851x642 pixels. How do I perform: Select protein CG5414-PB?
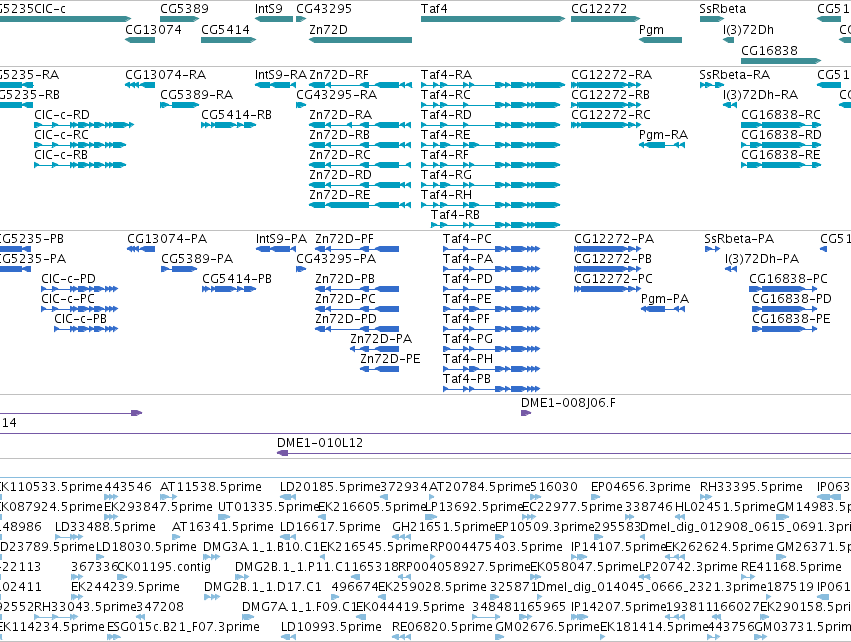229,289
